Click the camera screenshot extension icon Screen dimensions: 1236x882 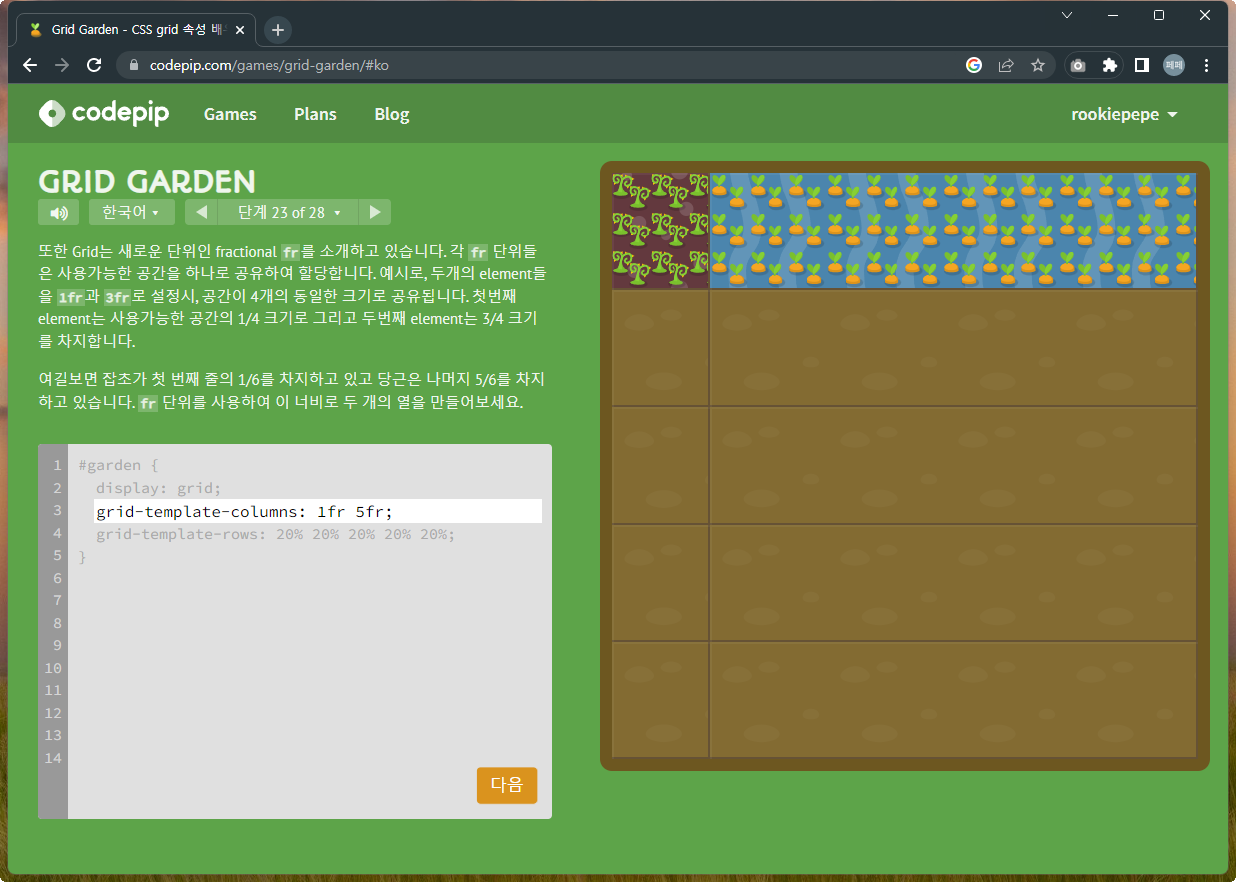coord(1078,65)
